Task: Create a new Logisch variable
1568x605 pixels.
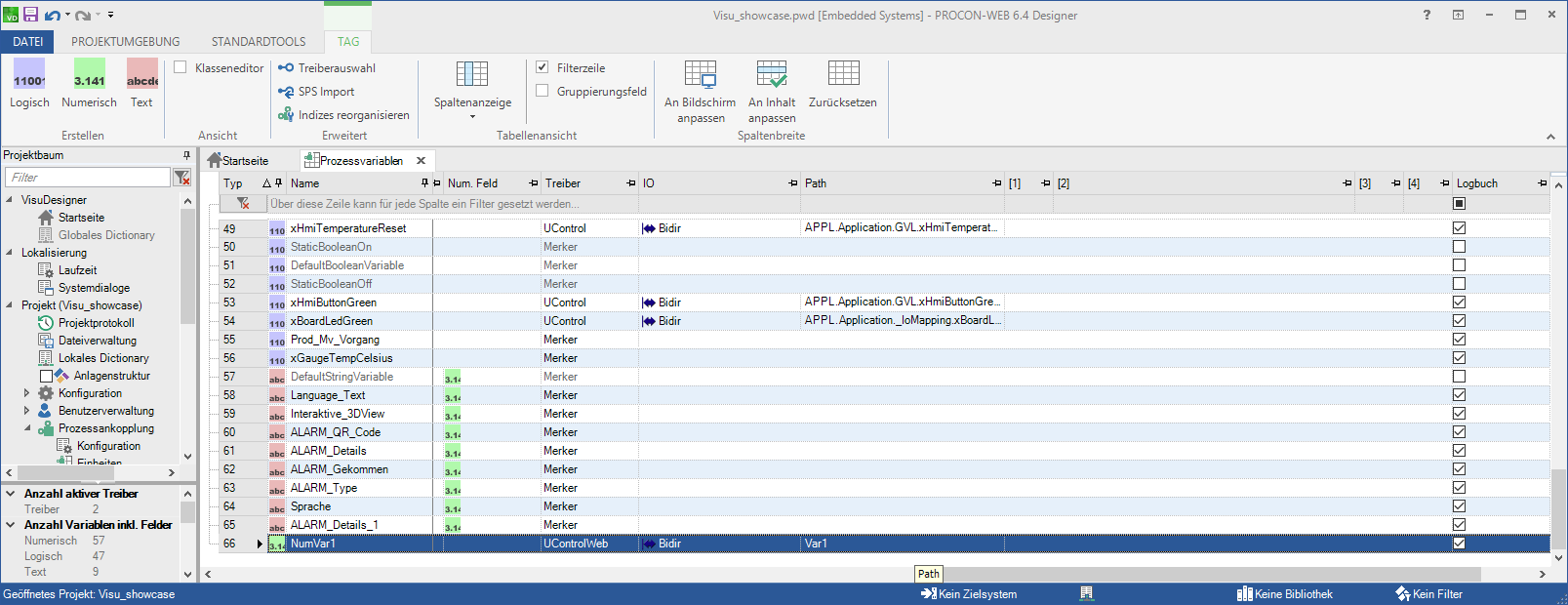Action: (x=29, y=82)
